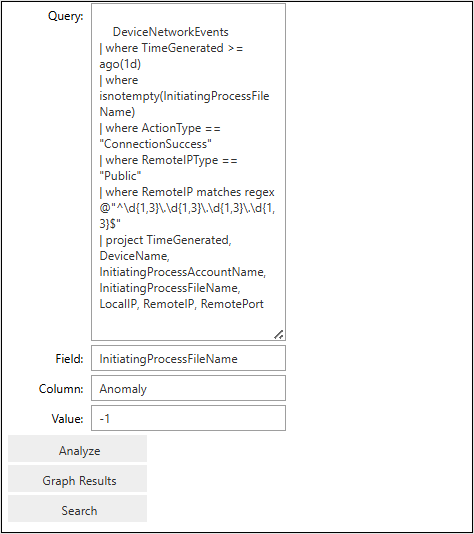474x534 pixels.
Task: Click the Analyze button
Action: [x=77, y=451]
